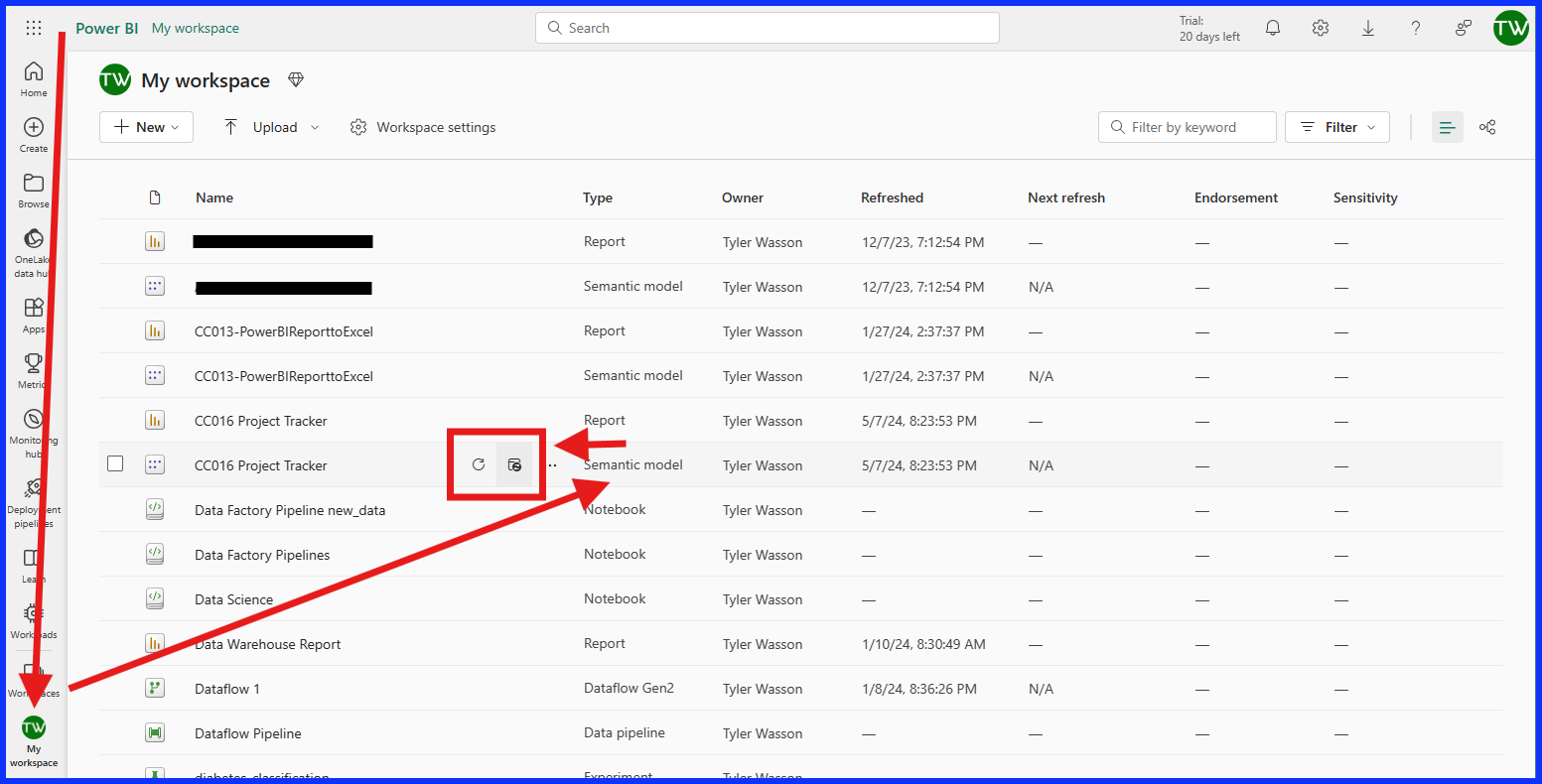Screen dimensions: 1542x784
Task: Open Data Science notebook
Action: (x=234, y=599)
